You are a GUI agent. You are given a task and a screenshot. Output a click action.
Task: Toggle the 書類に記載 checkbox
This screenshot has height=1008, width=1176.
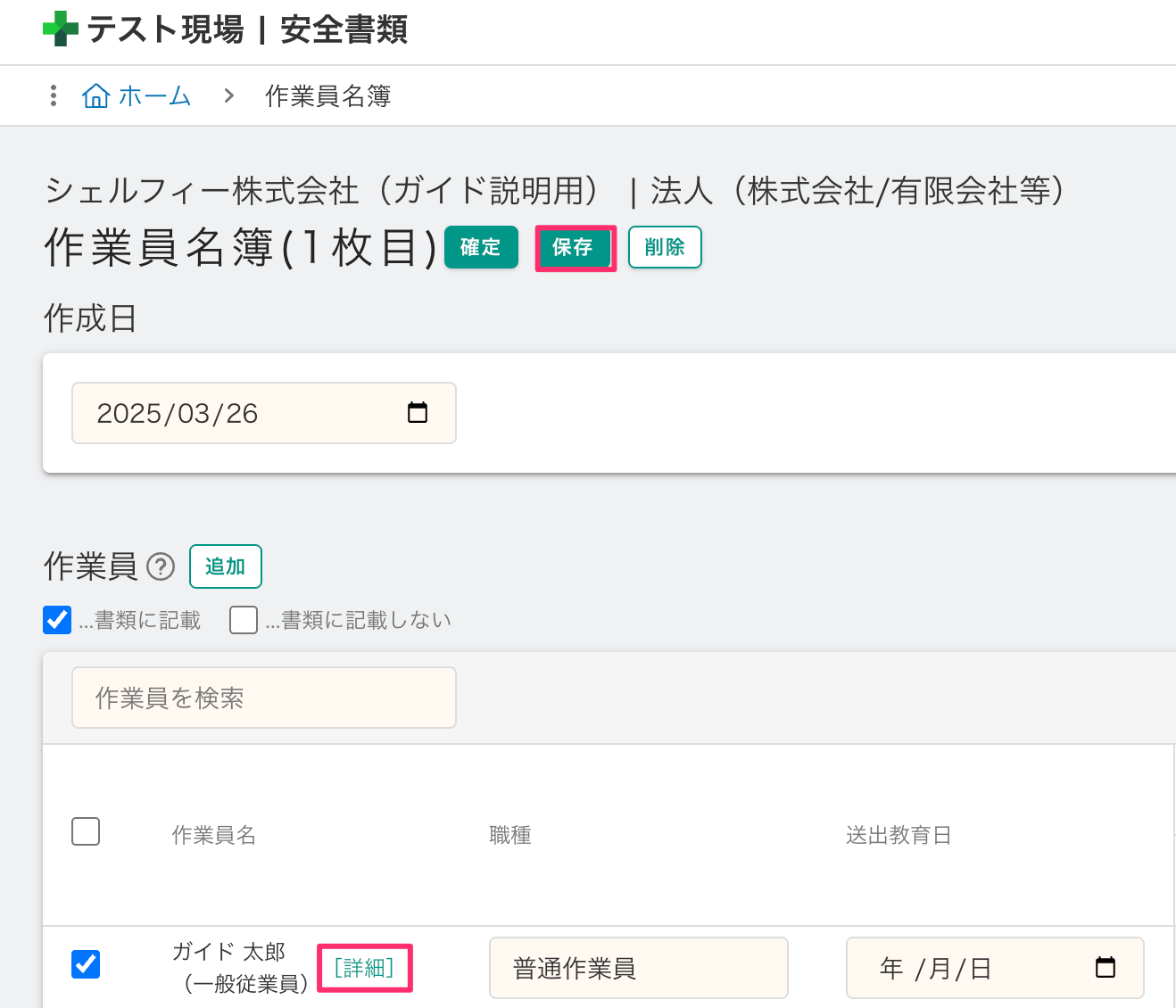[57, 620]
